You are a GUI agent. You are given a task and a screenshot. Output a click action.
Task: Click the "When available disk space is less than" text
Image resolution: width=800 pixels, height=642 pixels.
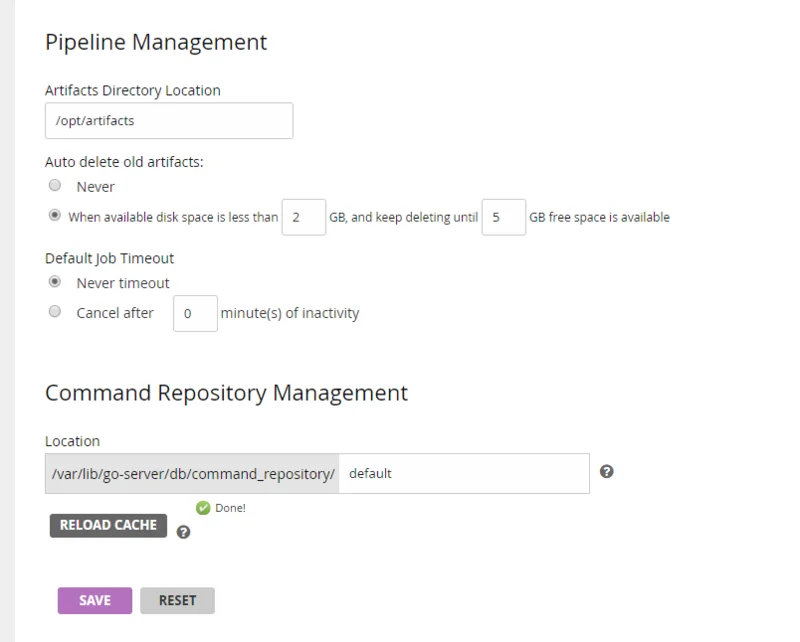(x=173, y=217)
